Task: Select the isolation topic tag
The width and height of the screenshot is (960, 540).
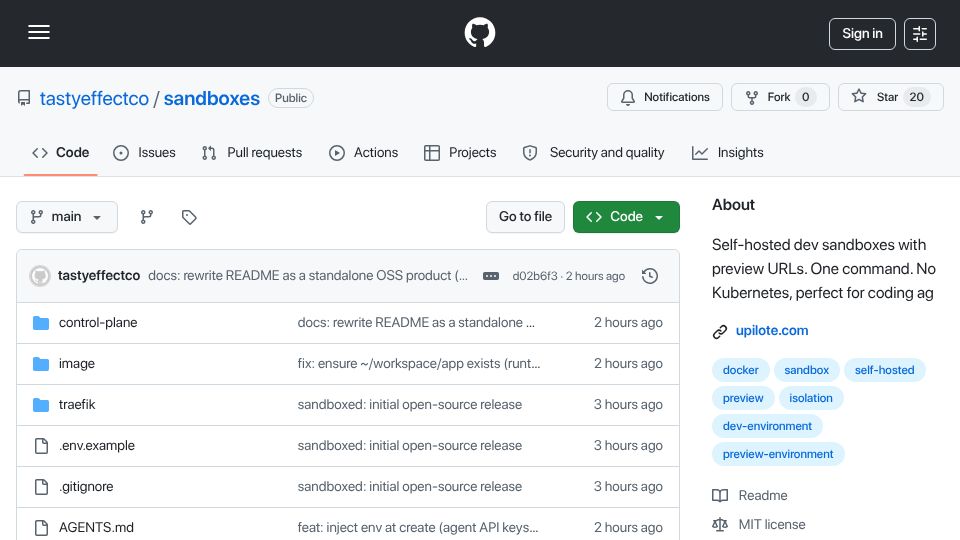Action: [x=811, y=399]
